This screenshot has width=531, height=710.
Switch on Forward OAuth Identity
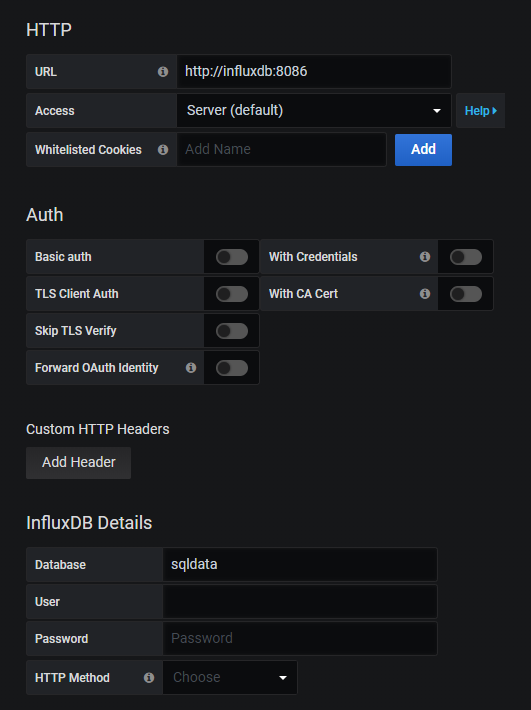tap(232, 368)
